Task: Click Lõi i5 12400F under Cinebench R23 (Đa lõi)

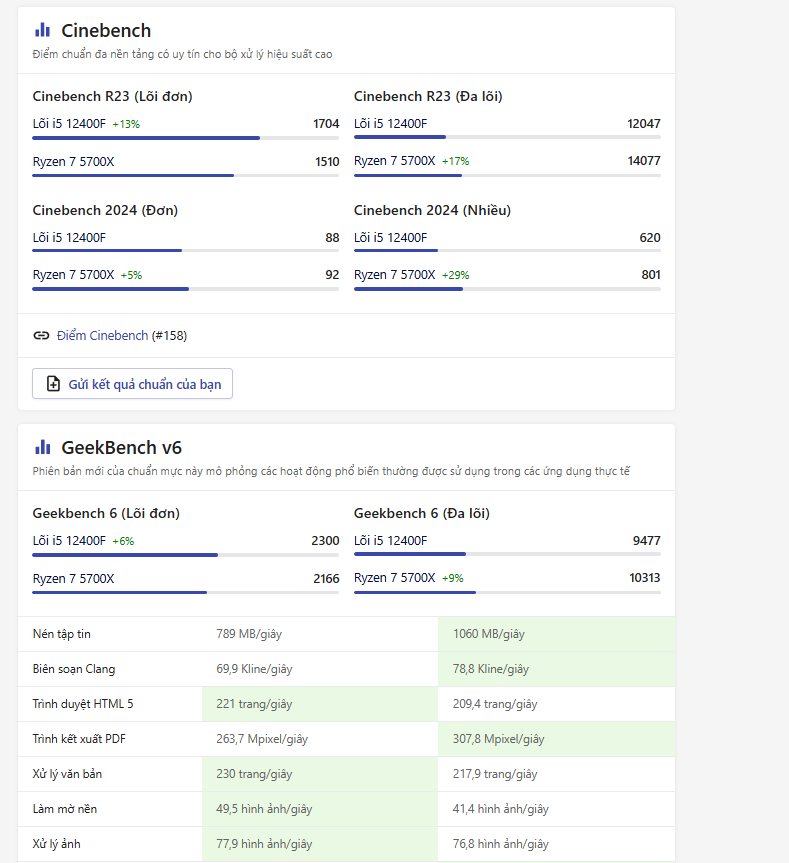Action: [390, 124]
